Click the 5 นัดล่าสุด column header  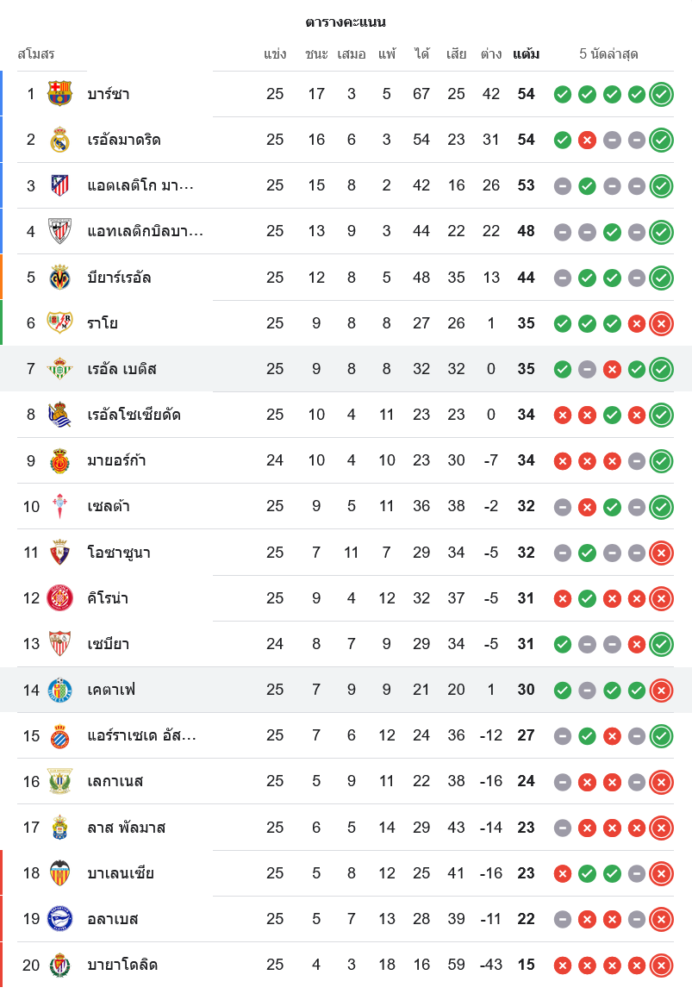tap(609, 54)
